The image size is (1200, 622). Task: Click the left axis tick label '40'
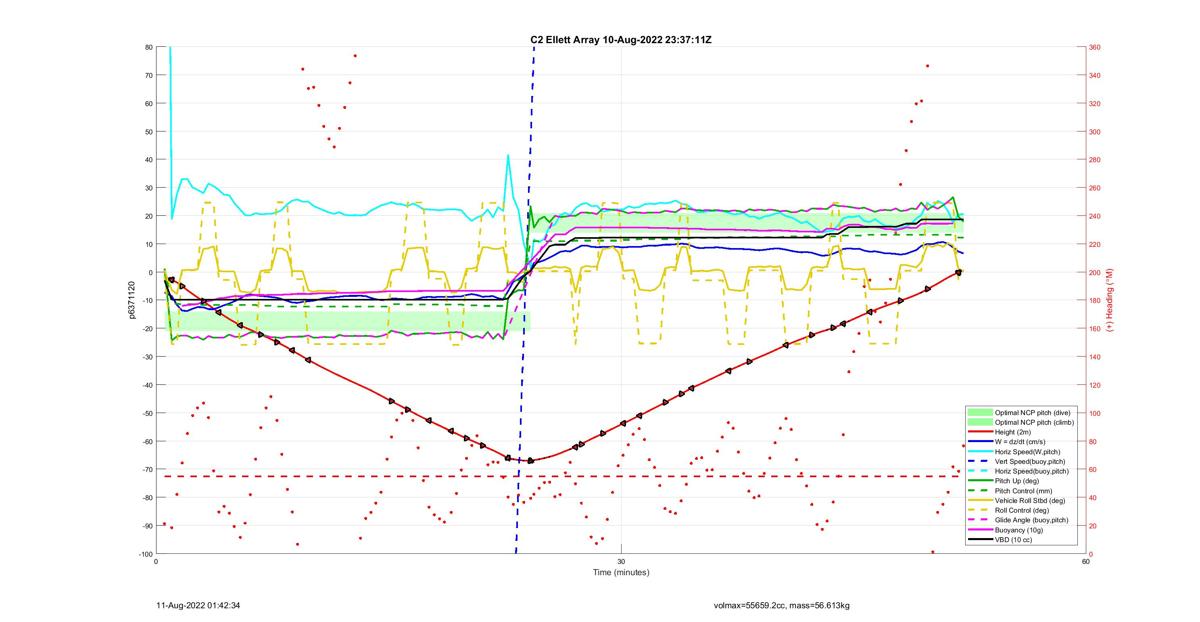[148, 160]
